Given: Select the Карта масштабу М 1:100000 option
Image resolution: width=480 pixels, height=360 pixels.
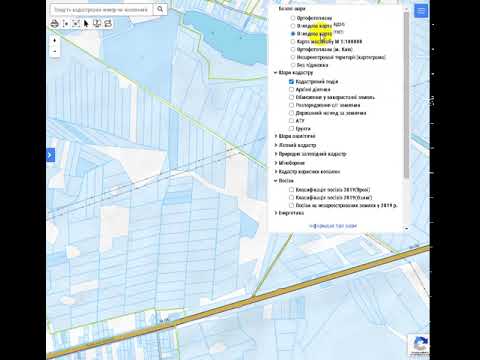Looking at the screenshot, I should 293,42.
